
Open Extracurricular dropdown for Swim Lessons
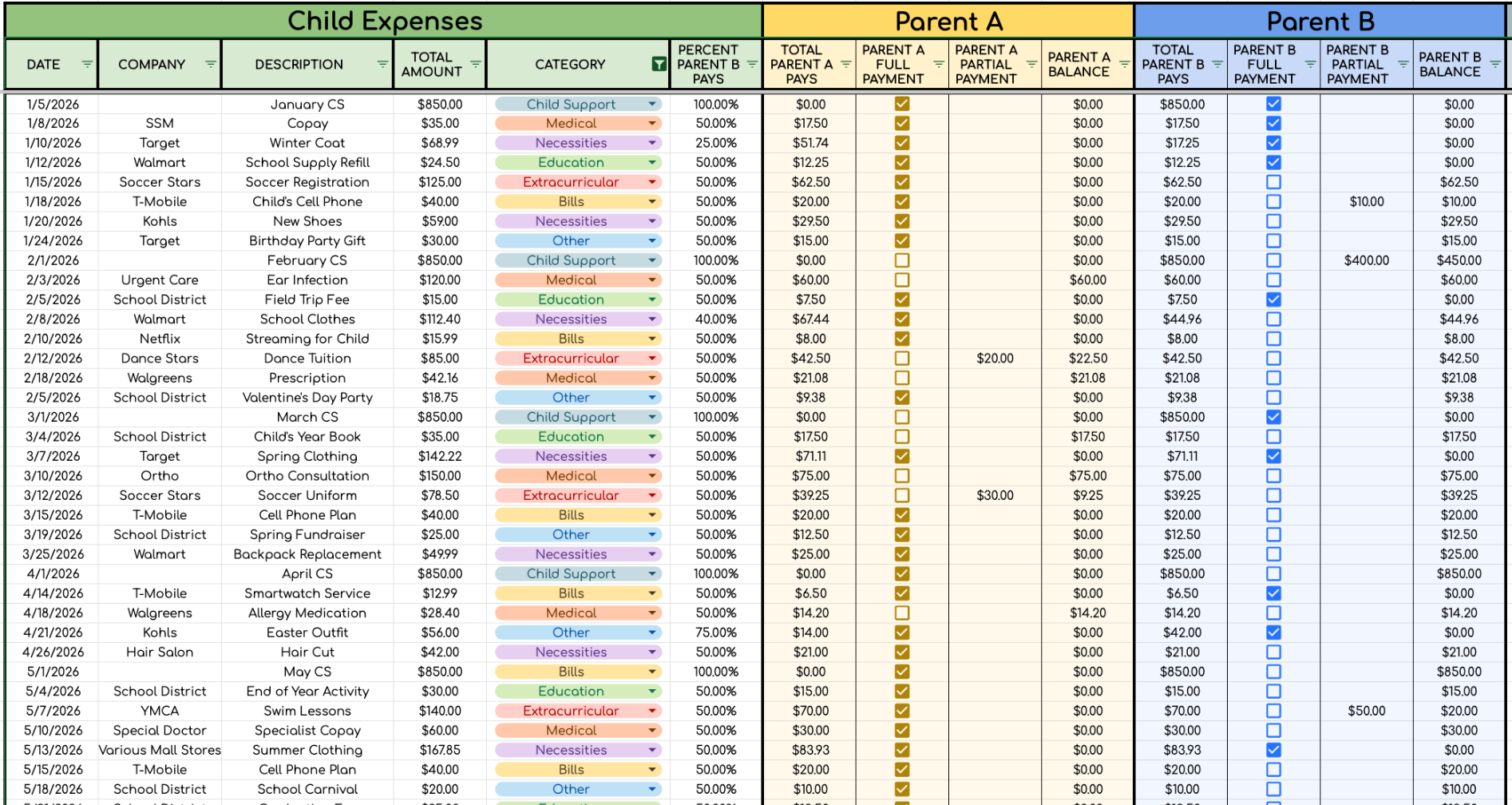click(652, 711)
